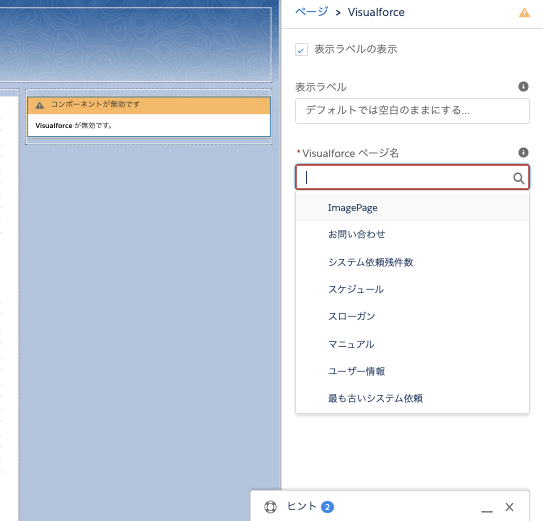Go to ページ breadcrumb link
The height and width of the screenshot is (521, 543).
(x=311, y=12)
